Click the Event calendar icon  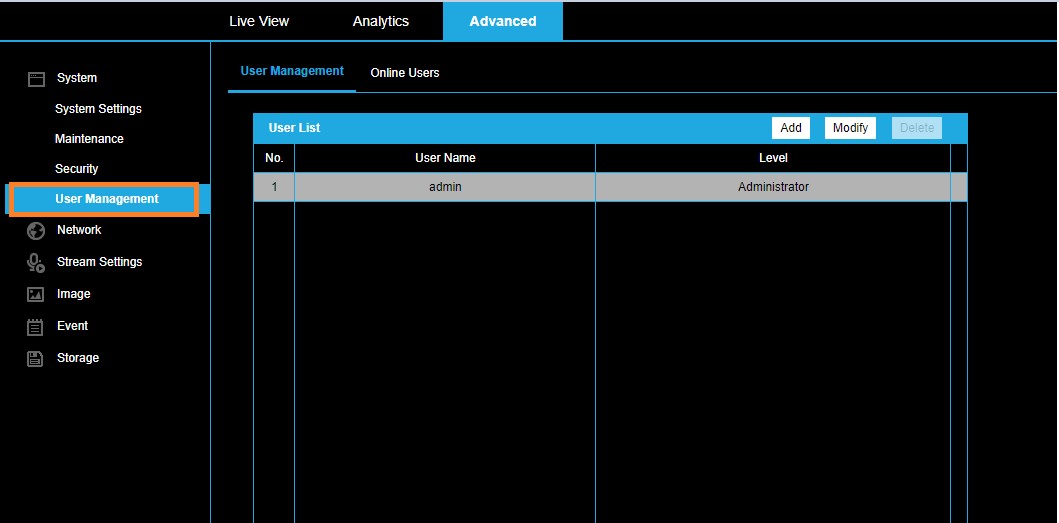(36, 327)
